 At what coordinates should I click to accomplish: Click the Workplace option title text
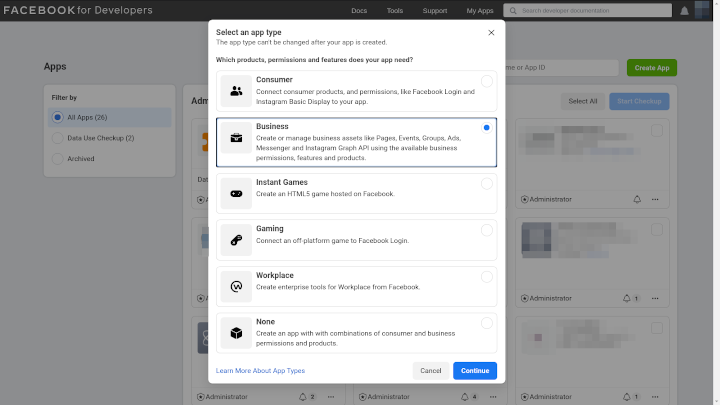point(275,275)
